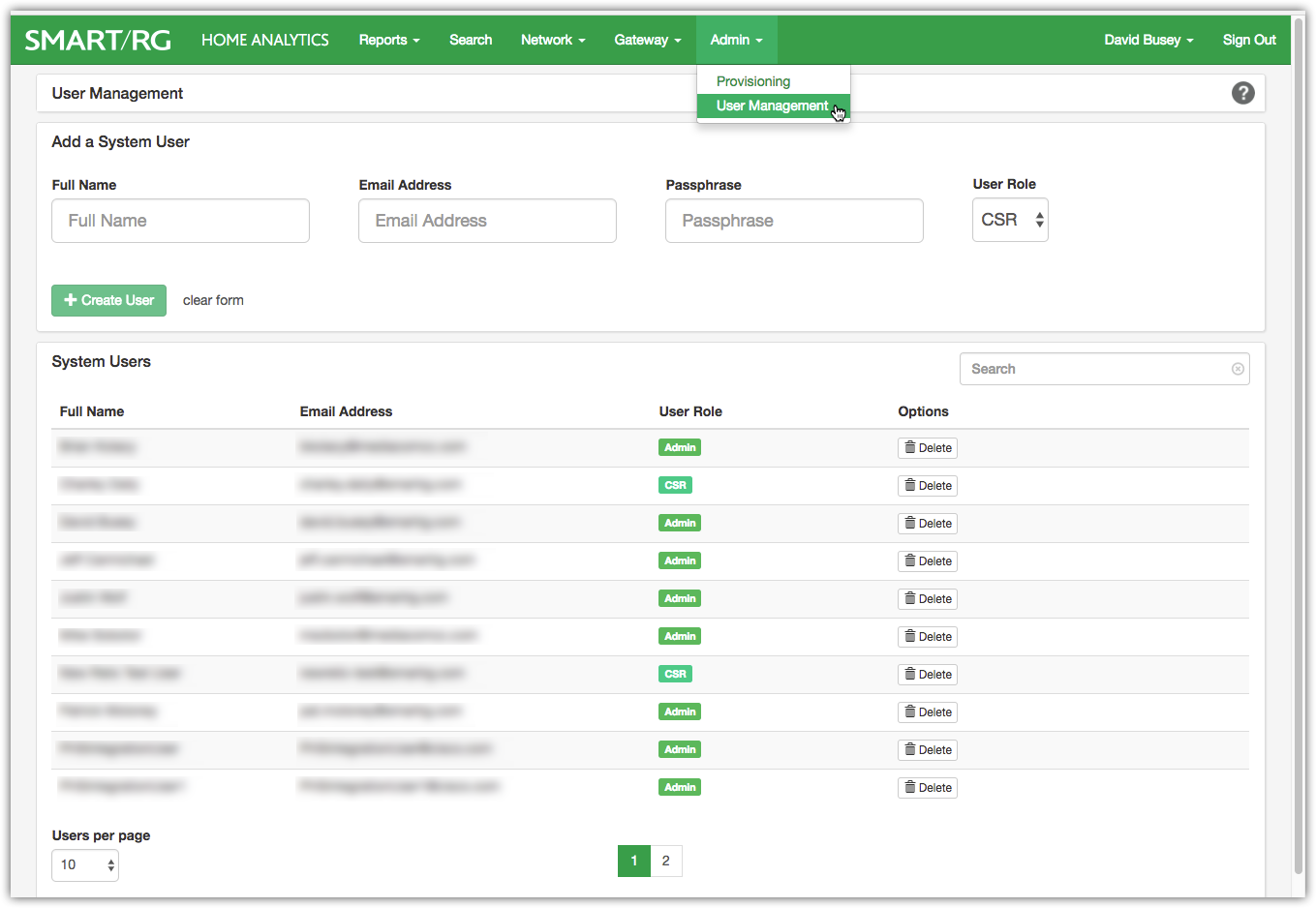Click the trash icon in the first table row

[911, 447]
